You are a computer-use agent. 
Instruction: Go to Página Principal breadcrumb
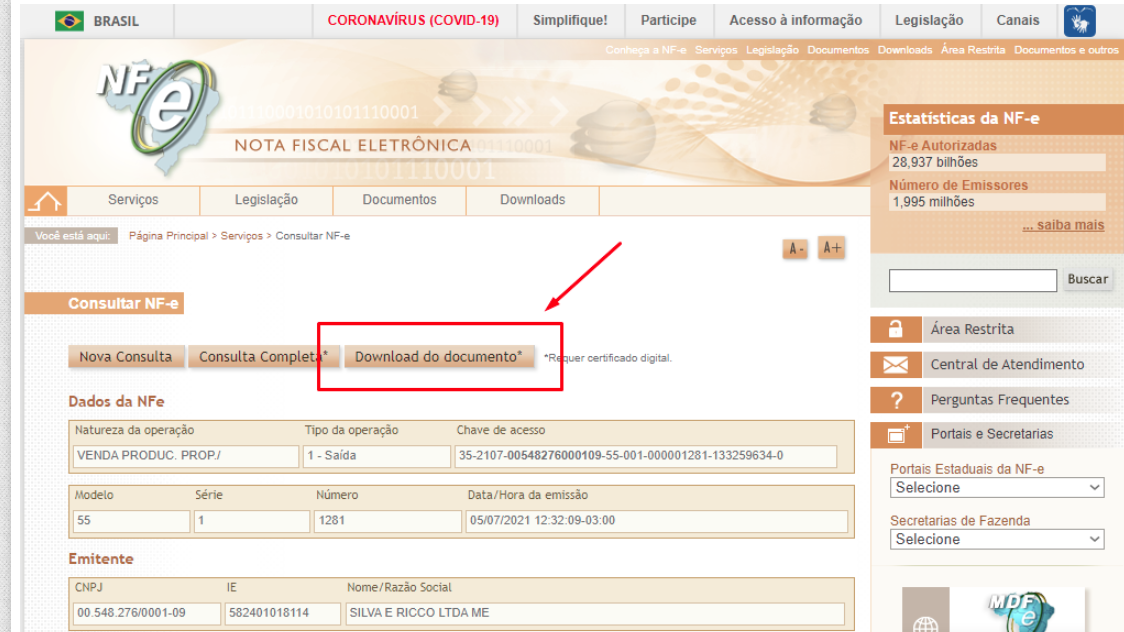tap(168, 236)
